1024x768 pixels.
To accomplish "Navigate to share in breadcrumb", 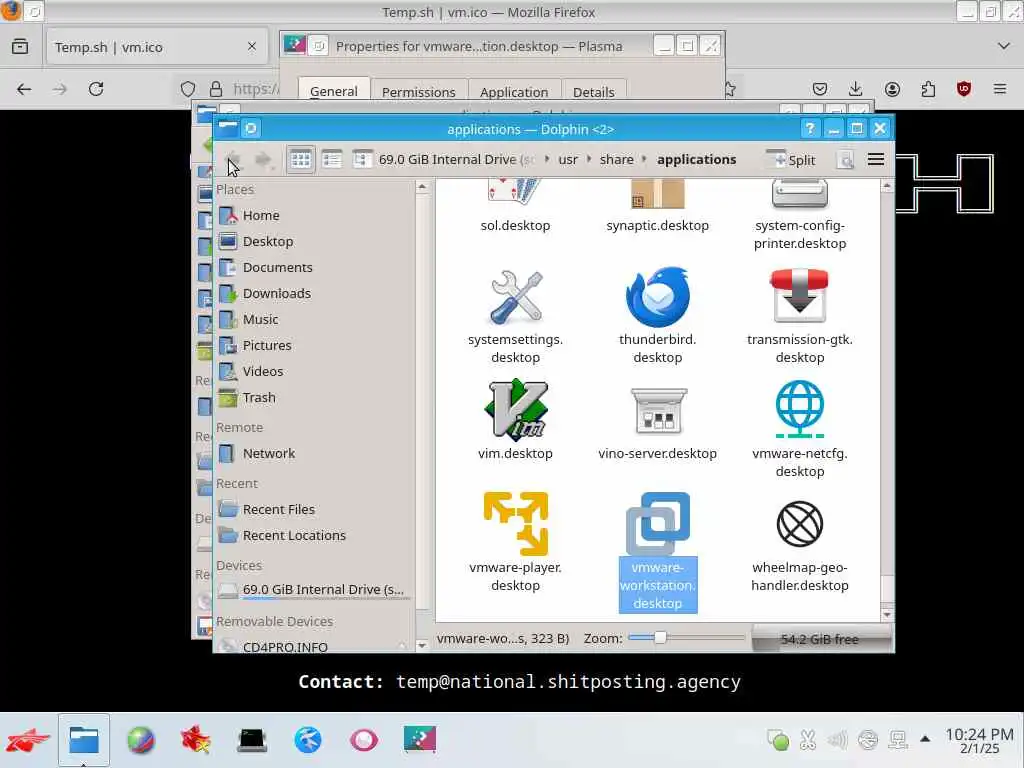I will click(616, 159).
